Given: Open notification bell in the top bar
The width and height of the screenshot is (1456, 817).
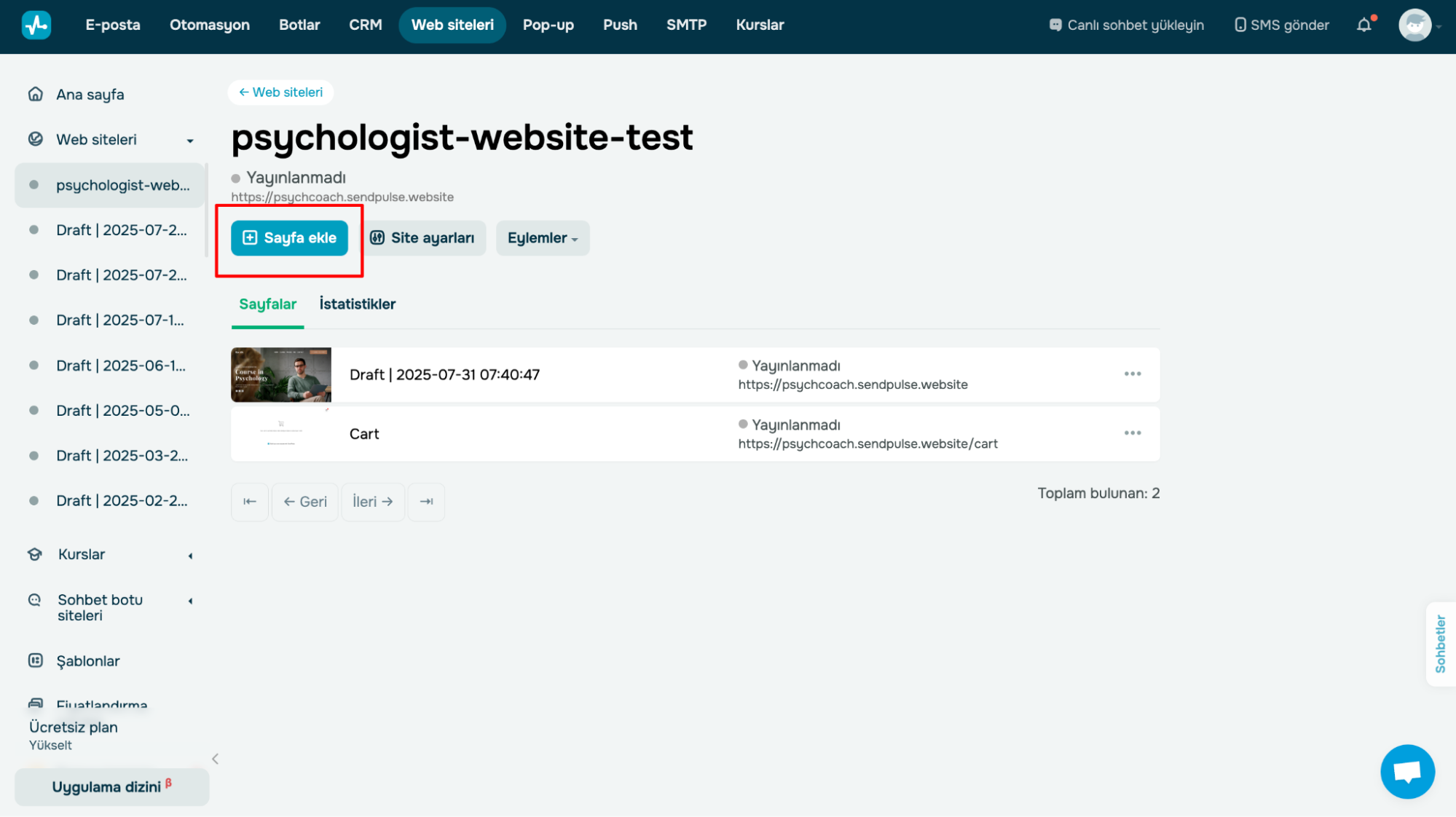Looking at the screenshot, I should tap(1363, 24).
